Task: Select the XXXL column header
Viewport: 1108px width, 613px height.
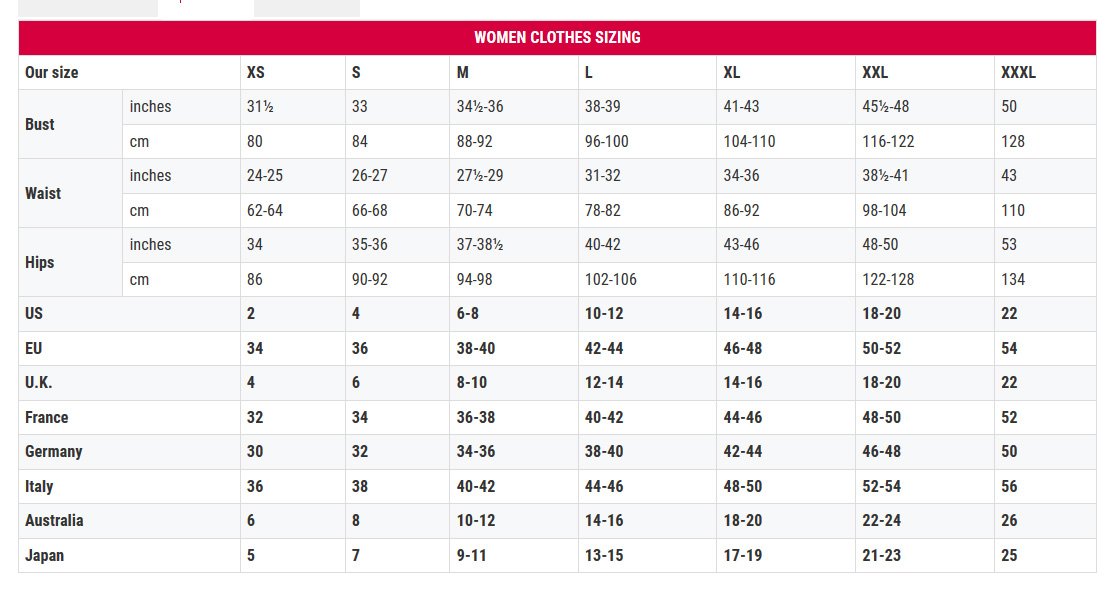Action: click(1018, 73)
